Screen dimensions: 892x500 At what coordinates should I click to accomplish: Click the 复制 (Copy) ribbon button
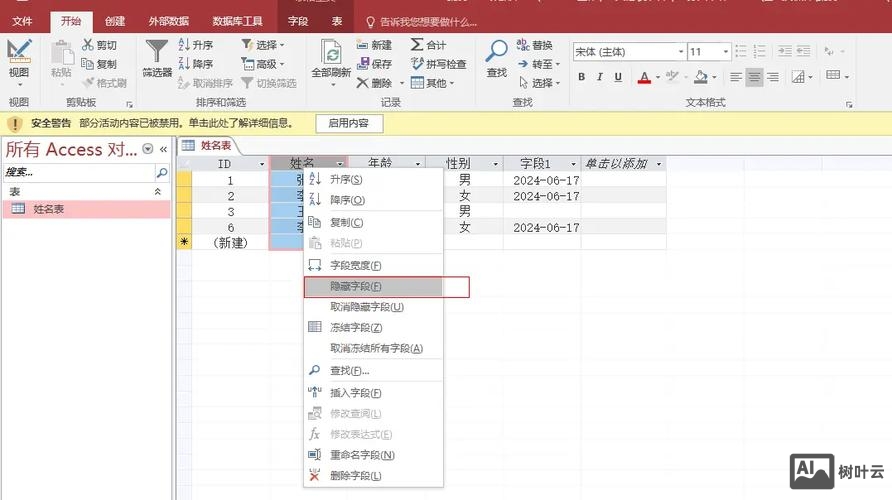pyautogui.click(x=99, y=64)
